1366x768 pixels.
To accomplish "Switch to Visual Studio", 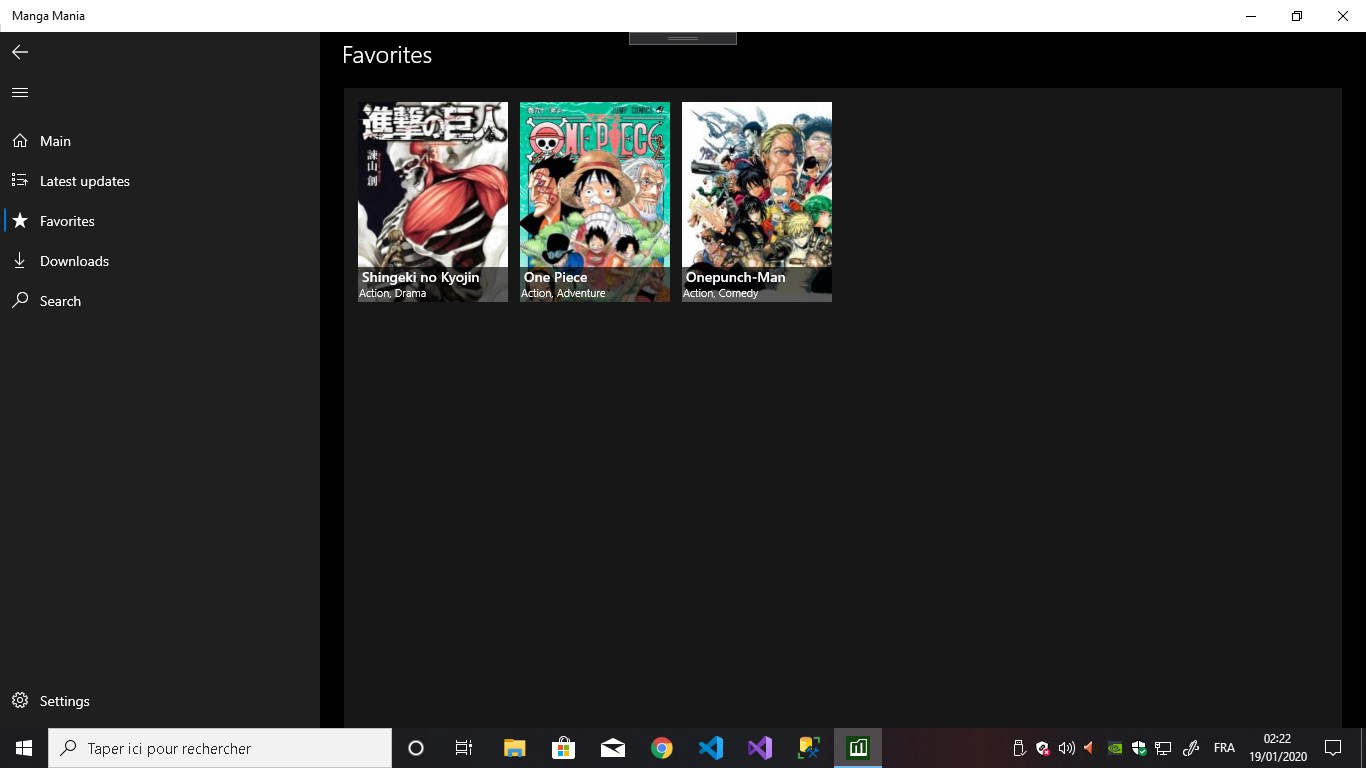I will pos(759,748).
